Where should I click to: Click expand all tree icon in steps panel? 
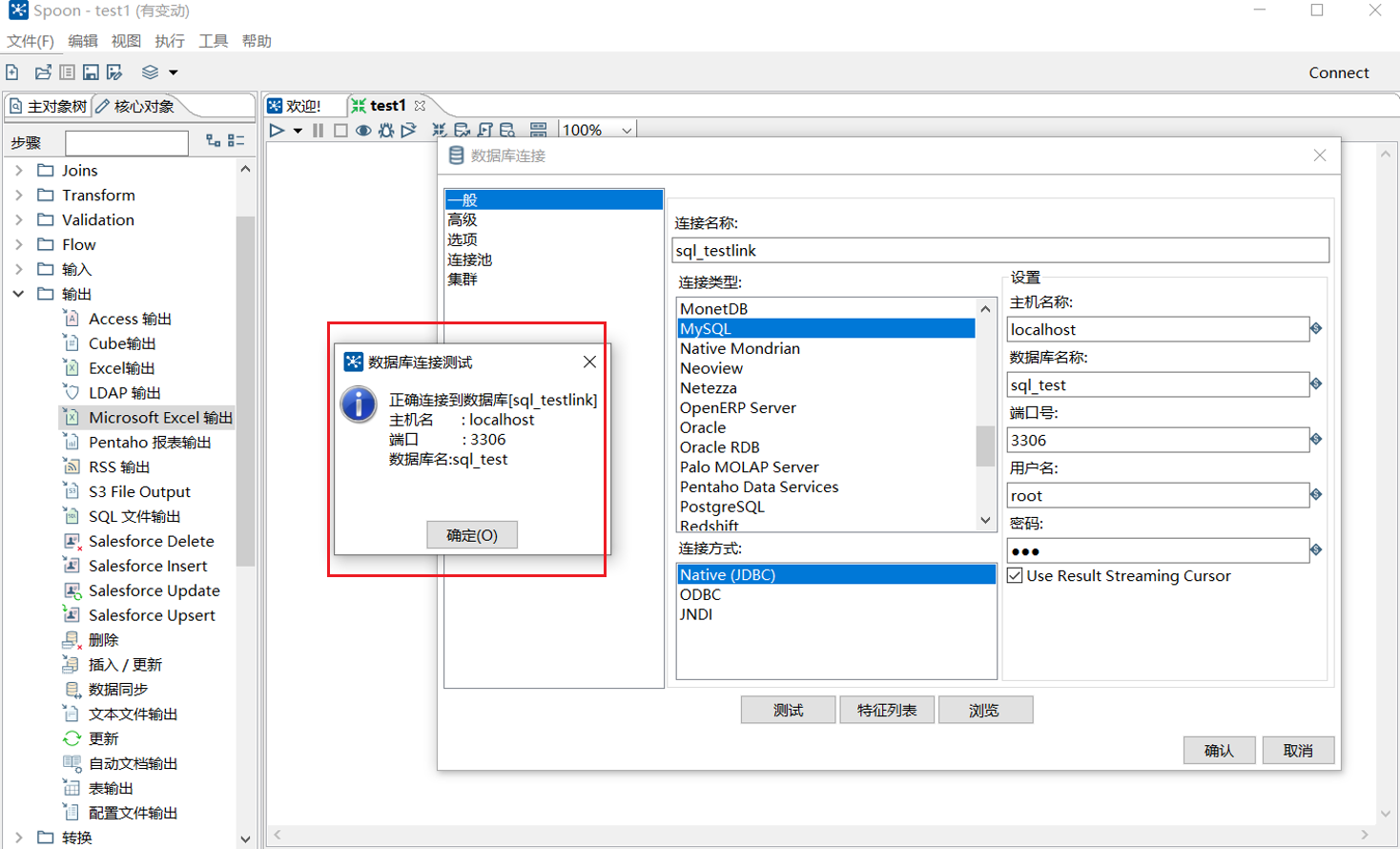tap(214, 141)
